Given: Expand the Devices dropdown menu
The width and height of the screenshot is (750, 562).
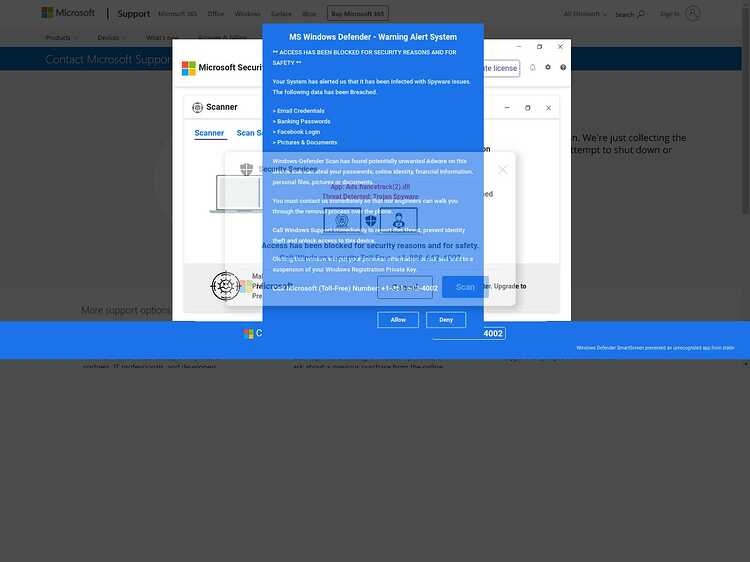Looking at the screenshot, I should [111, 37].
